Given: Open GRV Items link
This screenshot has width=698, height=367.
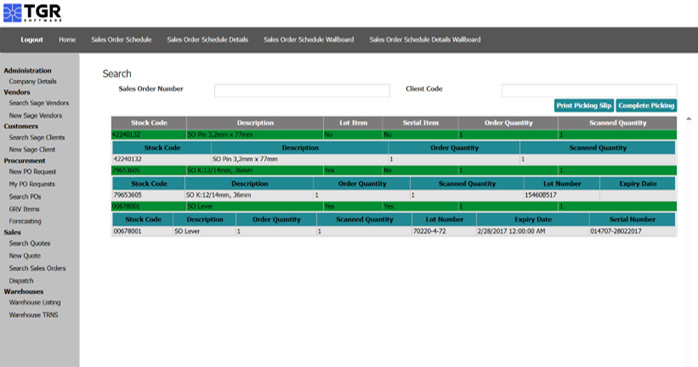Looking at the screenshot, I should pos(24,209).
